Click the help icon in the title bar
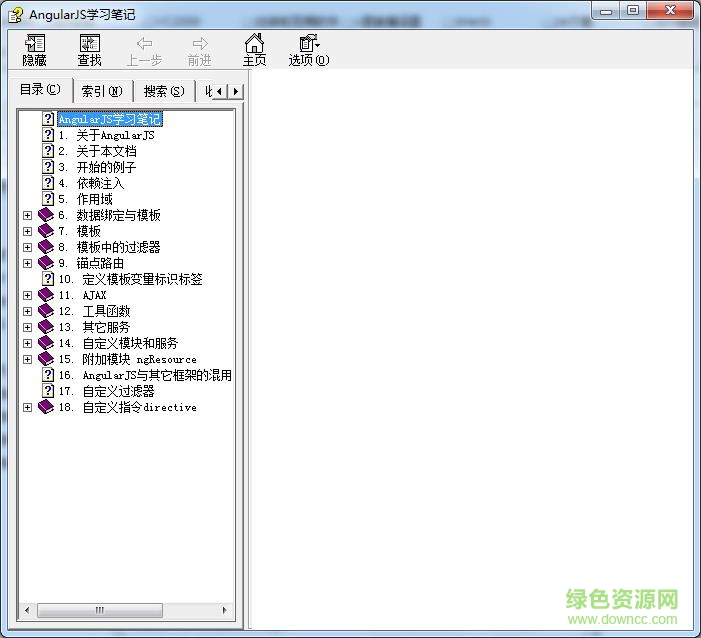Image resolution: width=701 pixels, height=638 pixels. click(x=16, y=15)
